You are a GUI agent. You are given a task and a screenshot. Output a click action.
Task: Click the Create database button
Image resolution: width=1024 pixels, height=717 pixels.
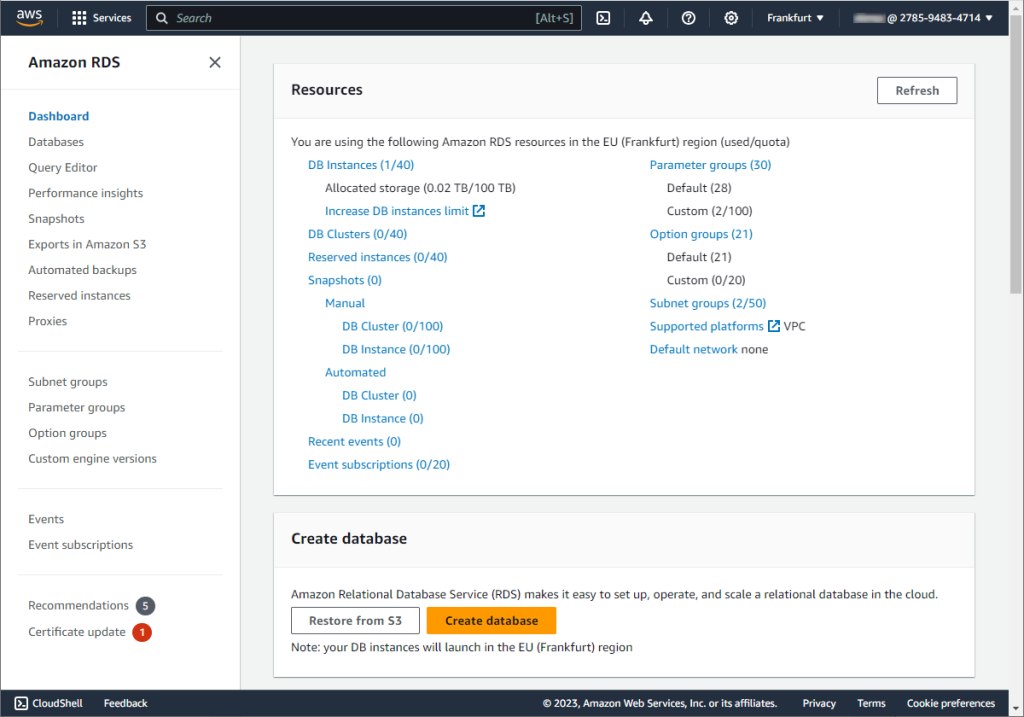(491, 620)
